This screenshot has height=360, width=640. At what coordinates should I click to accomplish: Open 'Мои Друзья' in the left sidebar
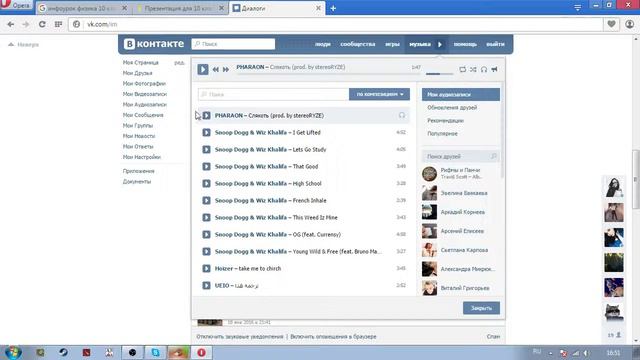click(138, 73)
